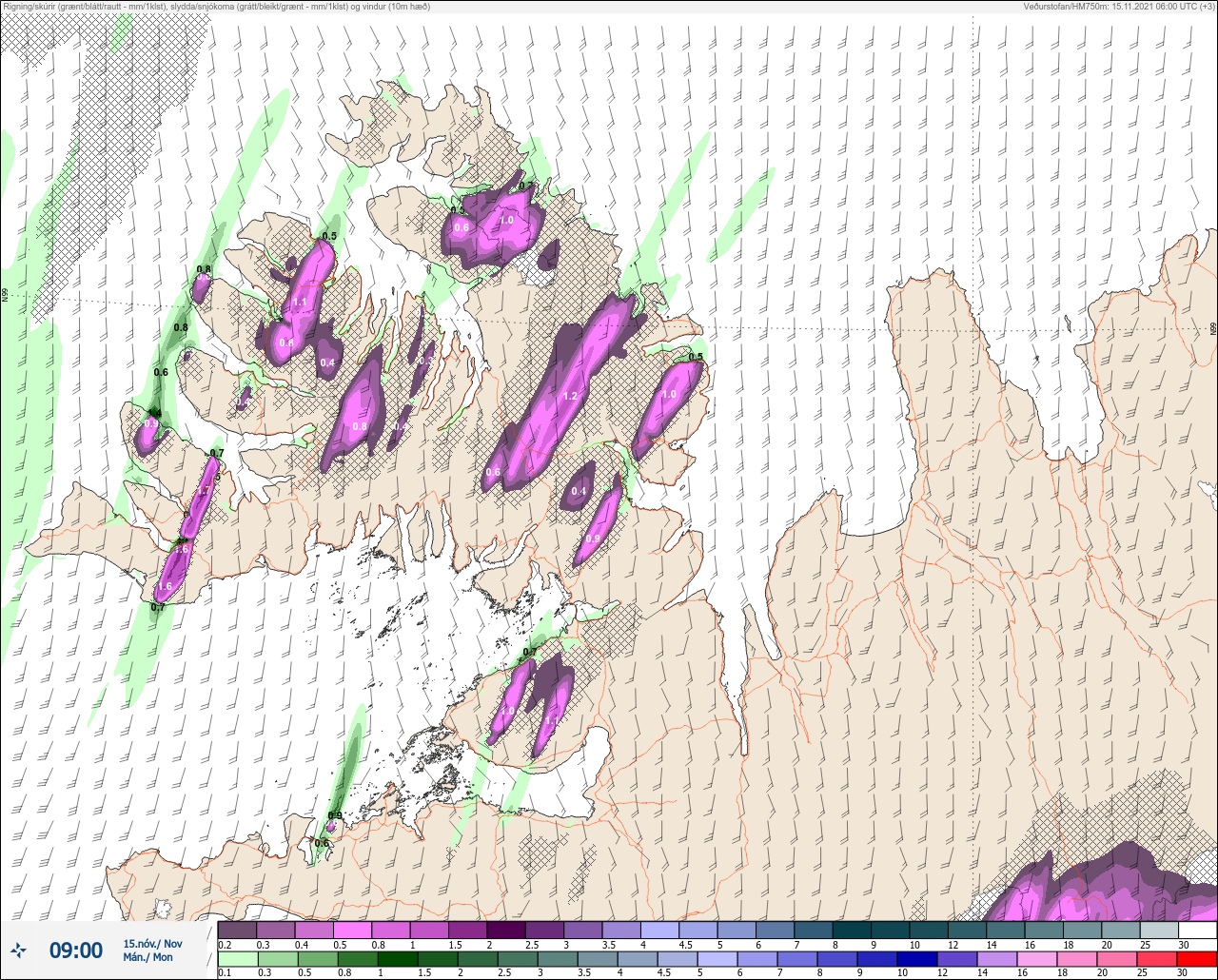Click the Rigning/skúrir map title text
Screen dimensions: 1218x980
(x=216, y=7)
